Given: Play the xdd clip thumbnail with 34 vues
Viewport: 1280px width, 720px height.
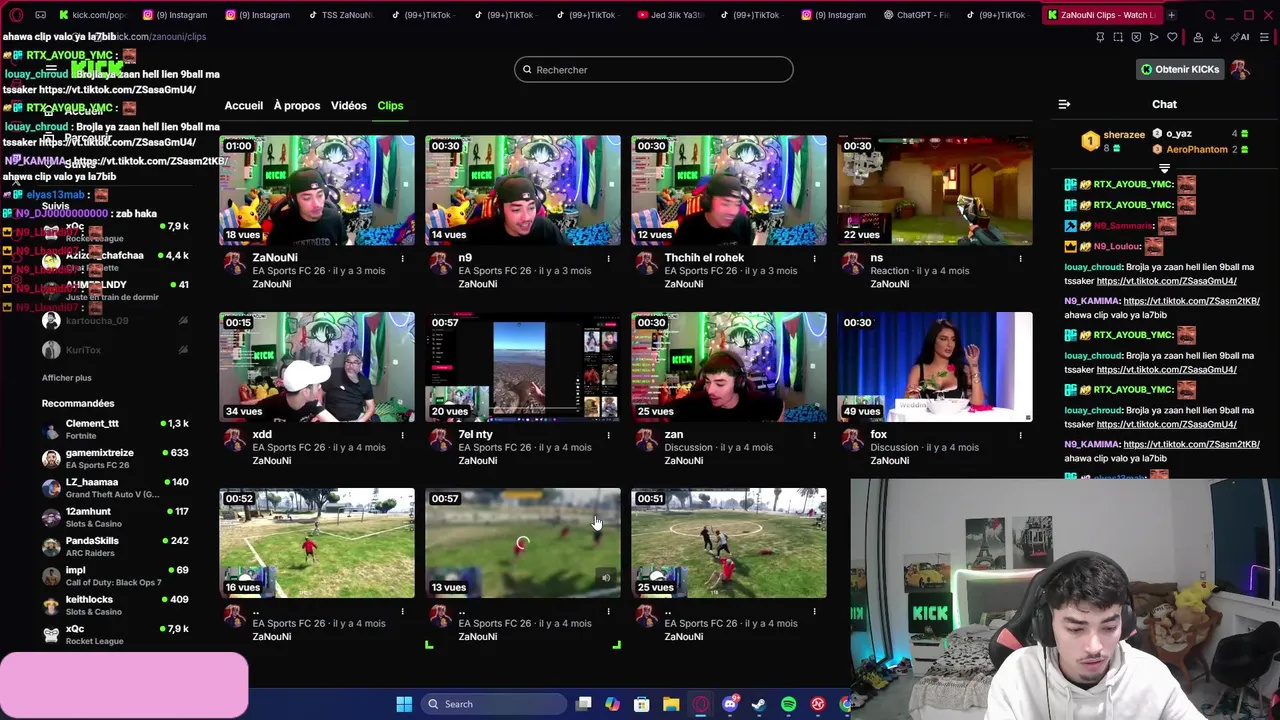Looking at the screenshot, I should 317,367.
